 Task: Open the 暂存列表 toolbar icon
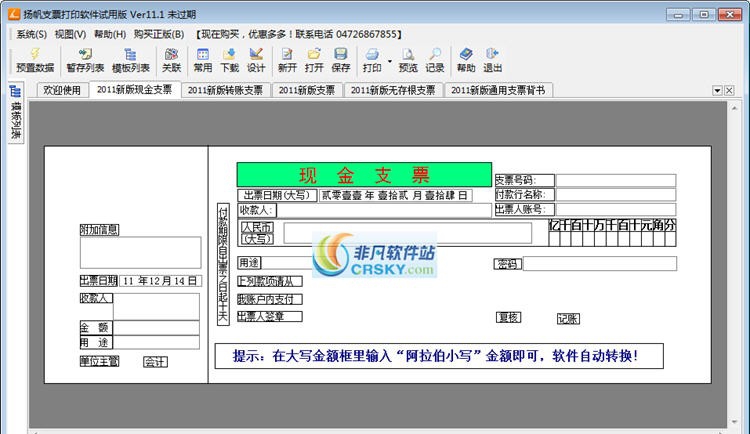click(x=85, y=54)
